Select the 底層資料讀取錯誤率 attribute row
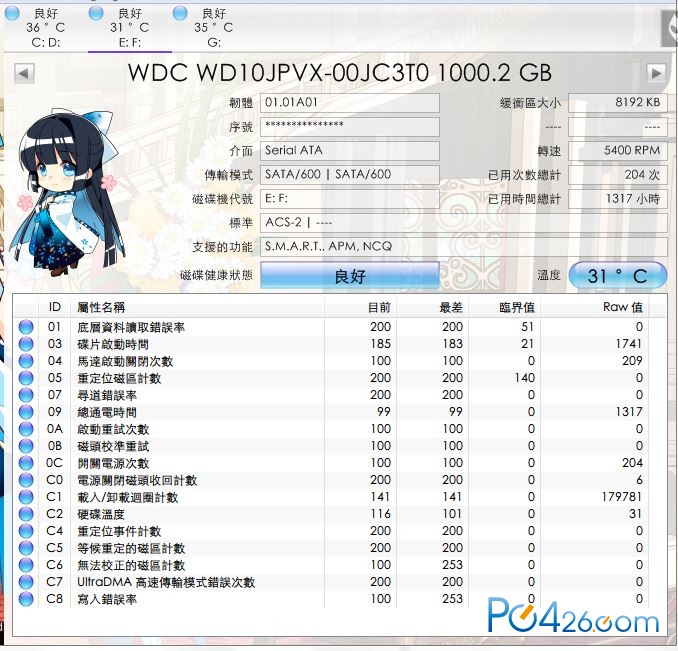 click(x=339, y=327)
